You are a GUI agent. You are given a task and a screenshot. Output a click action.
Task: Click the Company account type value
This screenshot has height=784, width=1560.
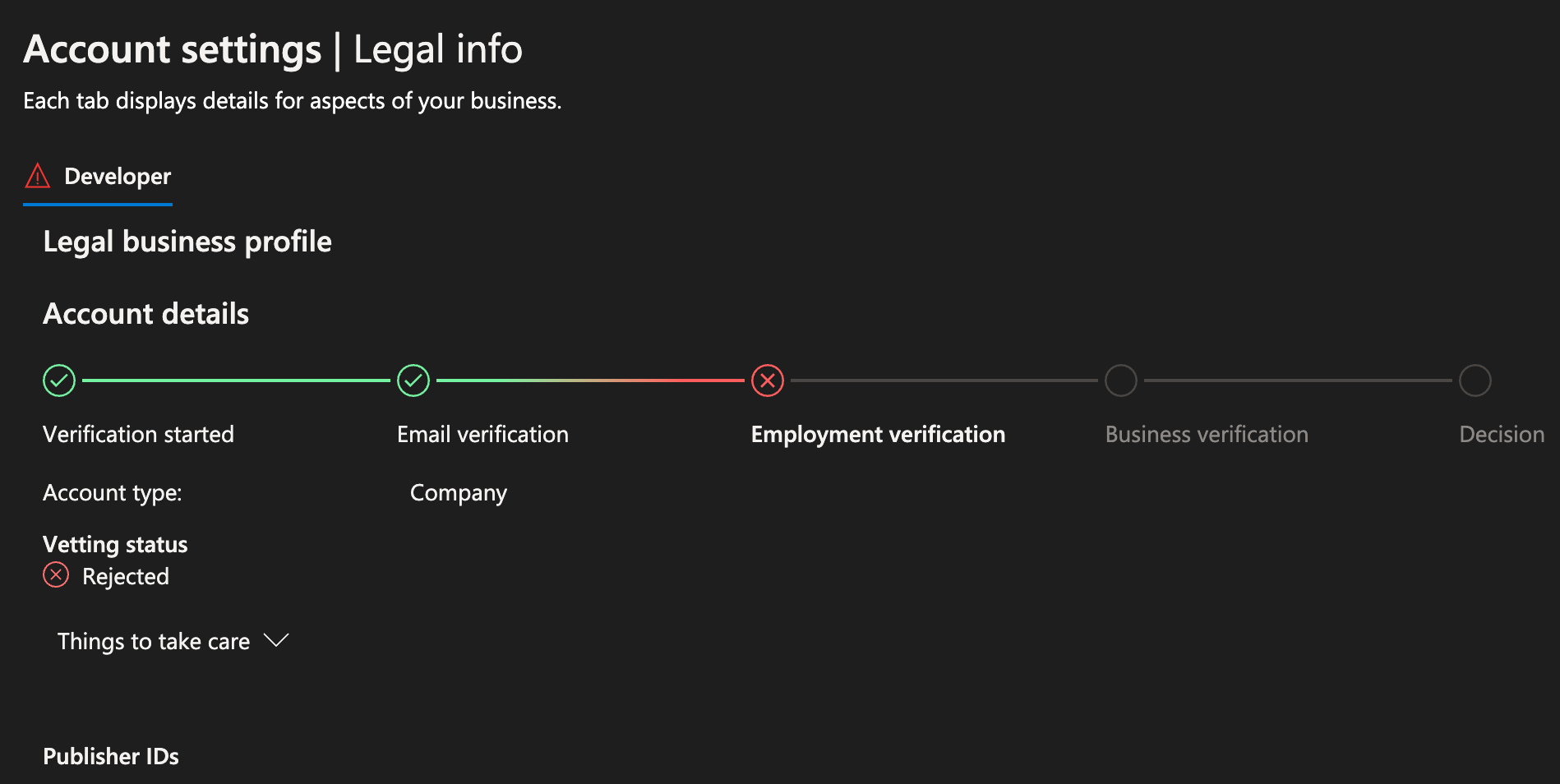[458, 492]
